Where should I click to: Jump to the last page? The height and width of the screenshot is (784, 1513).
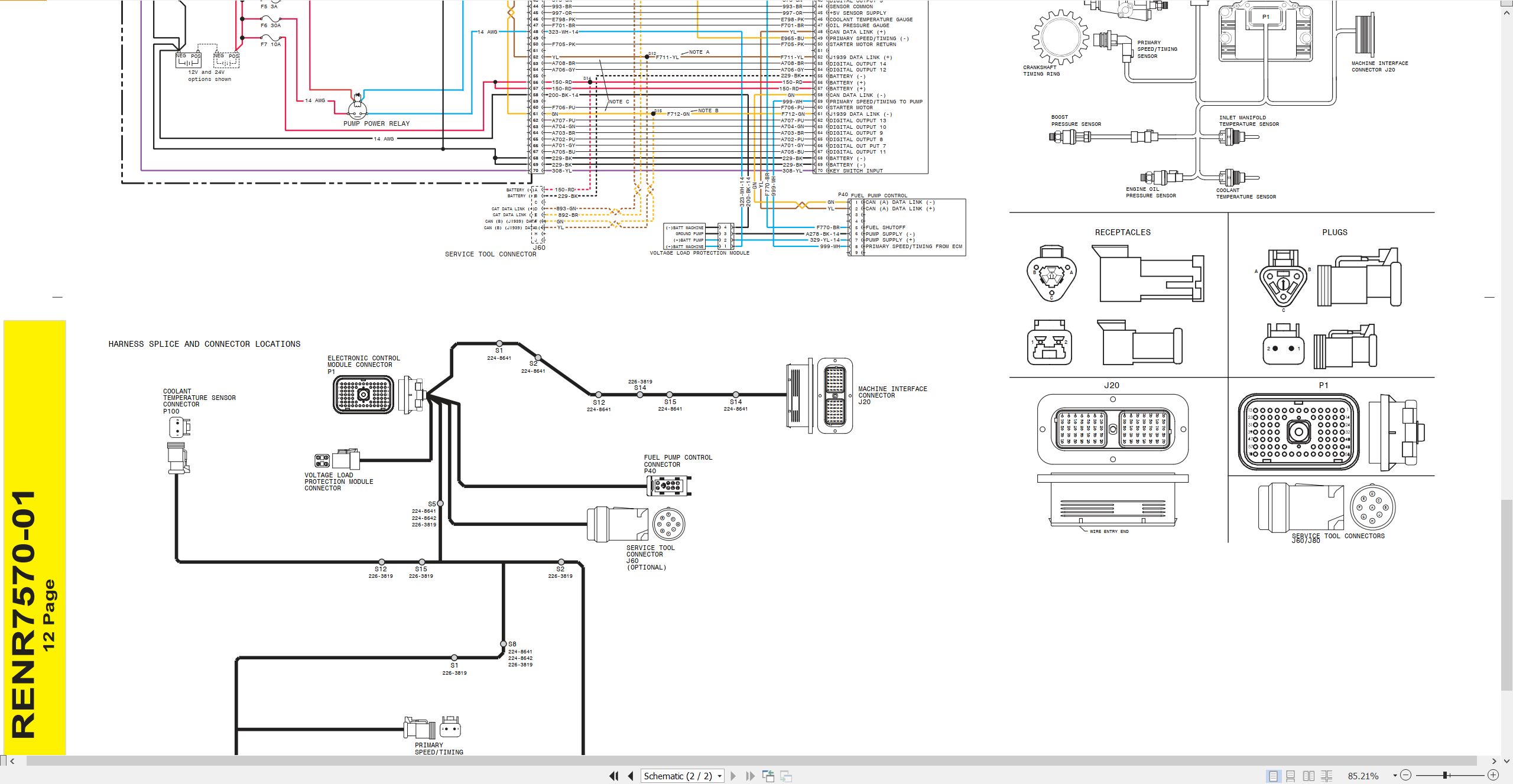pyautogui.click(x=750, y=776)
